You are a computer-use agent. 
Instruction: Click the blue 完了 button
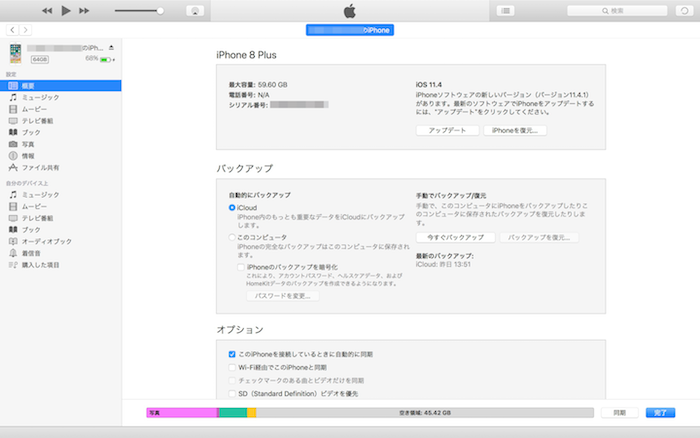point(660,413)
